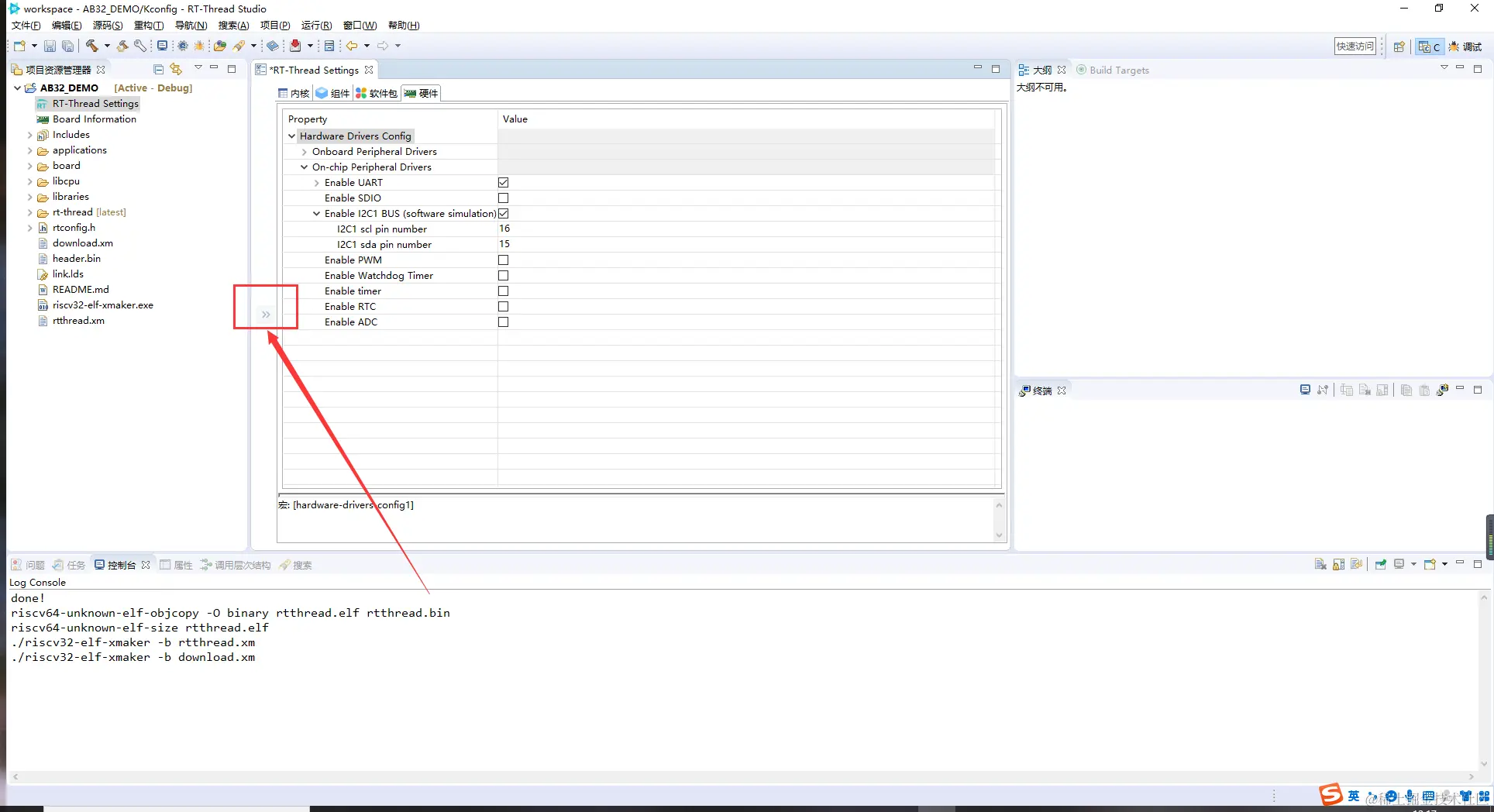
Task: Click the blue monitor icon in Terminal panel
Action: 1305,390
